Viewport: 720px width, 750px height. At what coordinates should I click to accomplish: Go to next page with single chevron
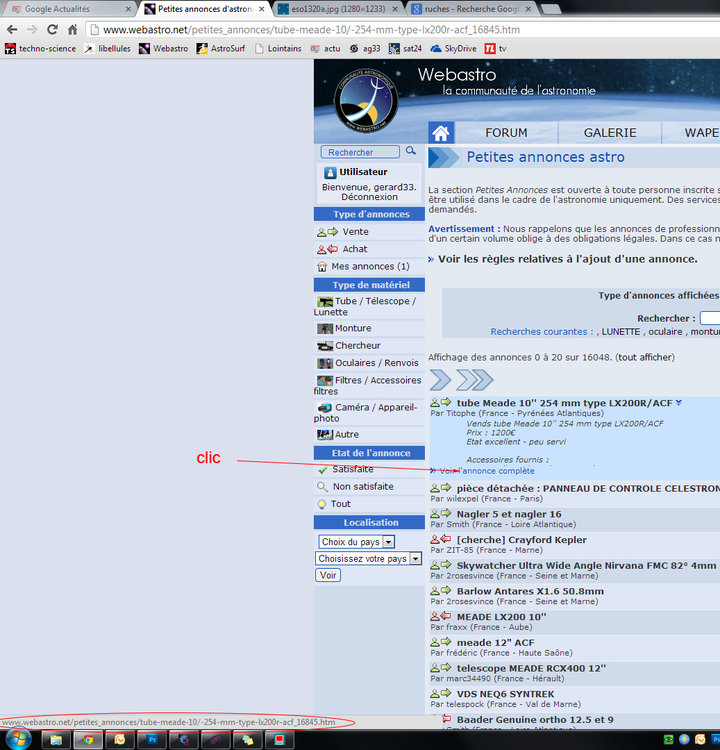(x=440, y=380)
